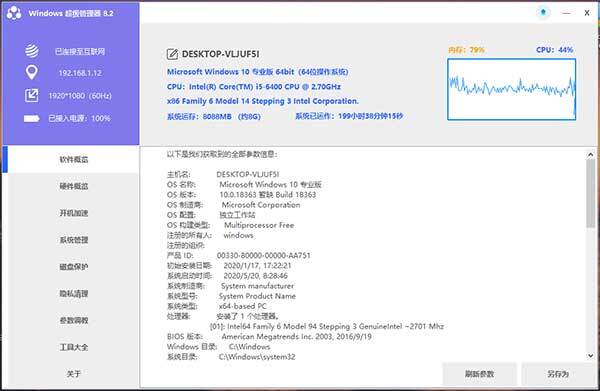Open the 工具大全 section

pyautogui.click(x=73, y=347)
